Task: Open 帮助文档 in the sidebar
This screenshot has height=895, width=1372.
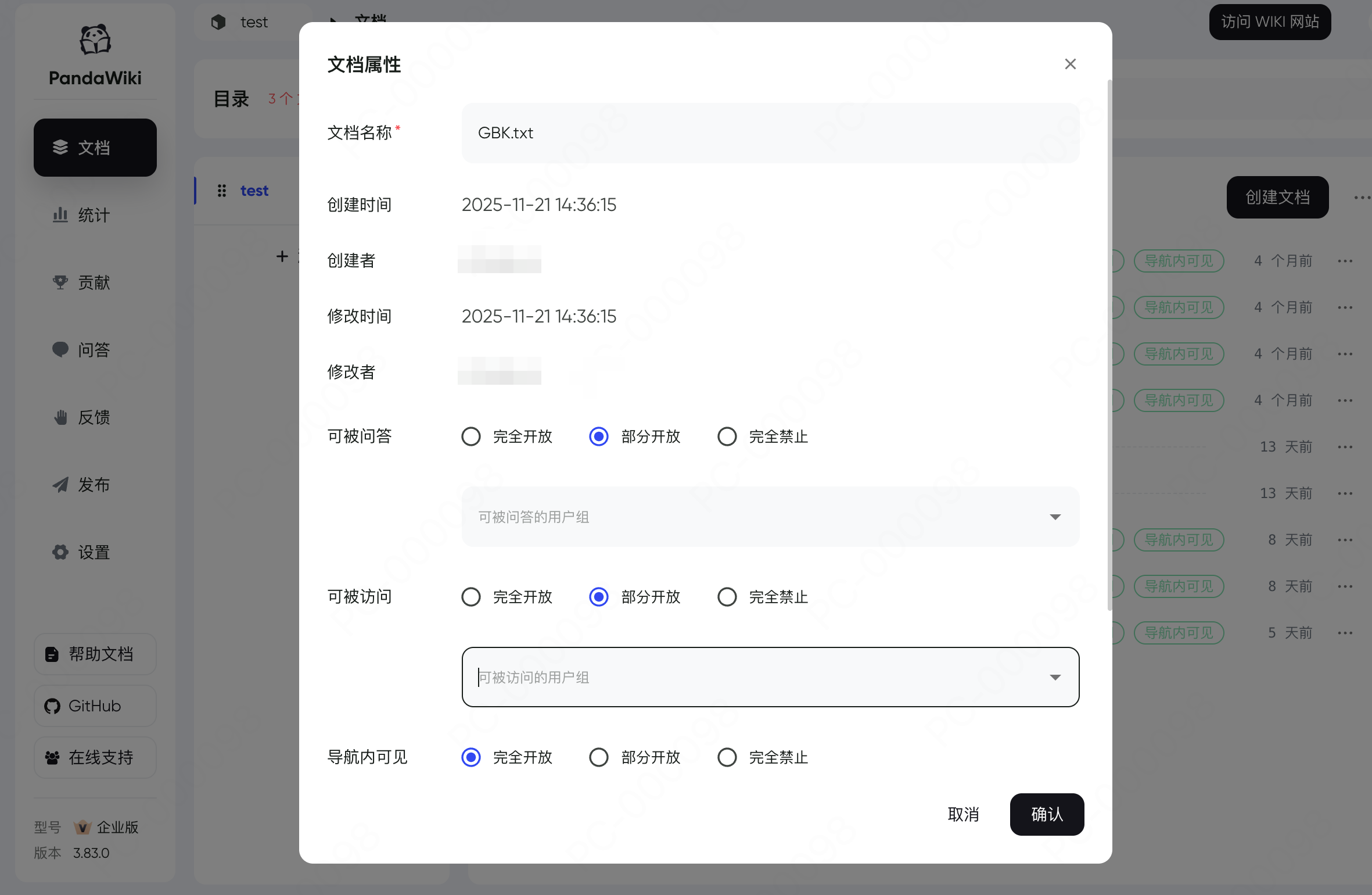Action: click(95, 654)
